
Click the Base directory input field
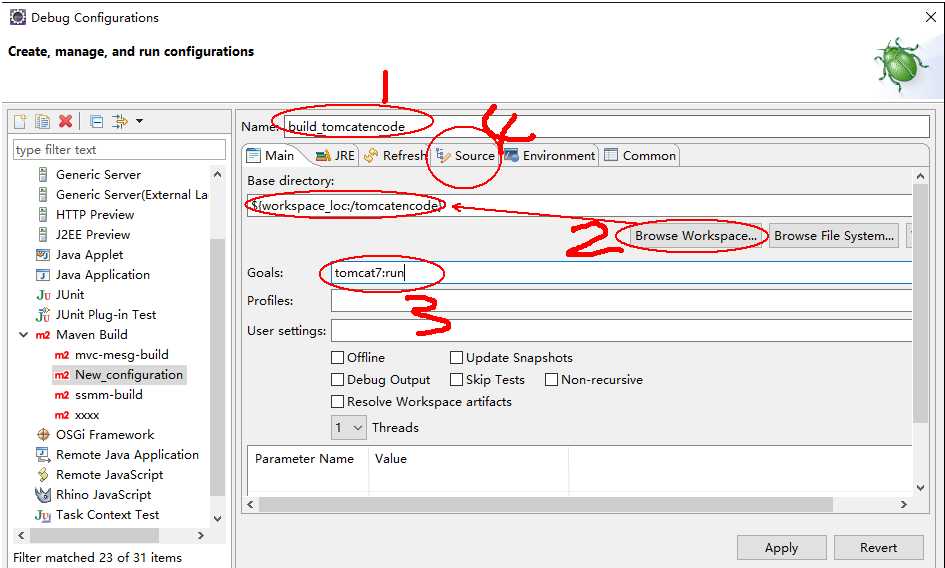tap(579, 206)
